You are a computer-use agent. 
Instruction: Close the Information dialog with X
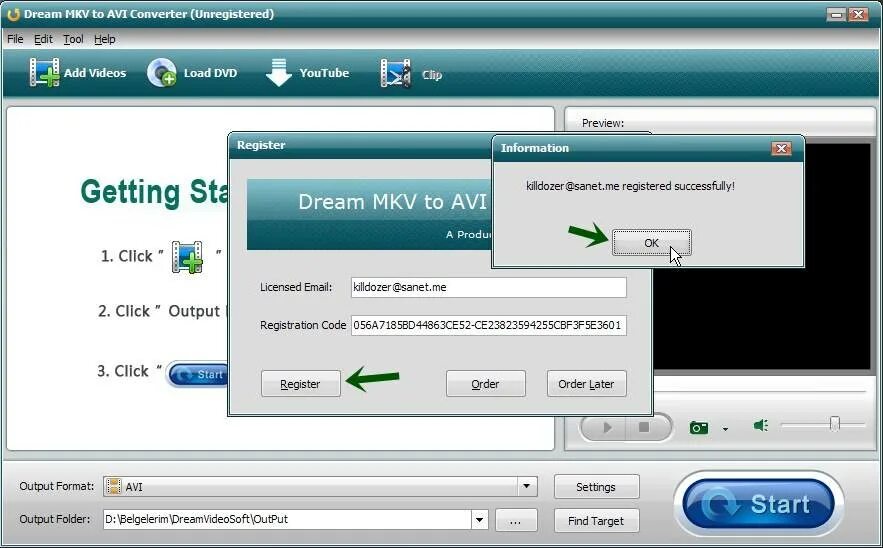(781, 148)
